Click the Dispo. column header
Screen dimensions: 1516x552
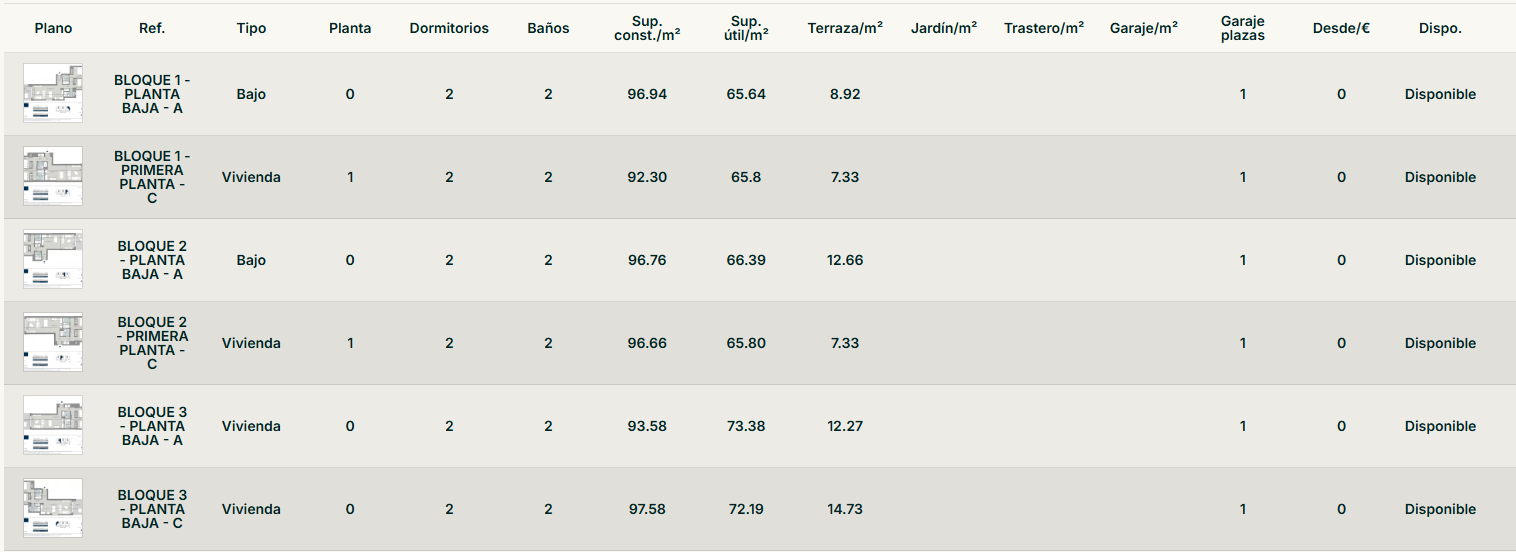[1440, 28]
